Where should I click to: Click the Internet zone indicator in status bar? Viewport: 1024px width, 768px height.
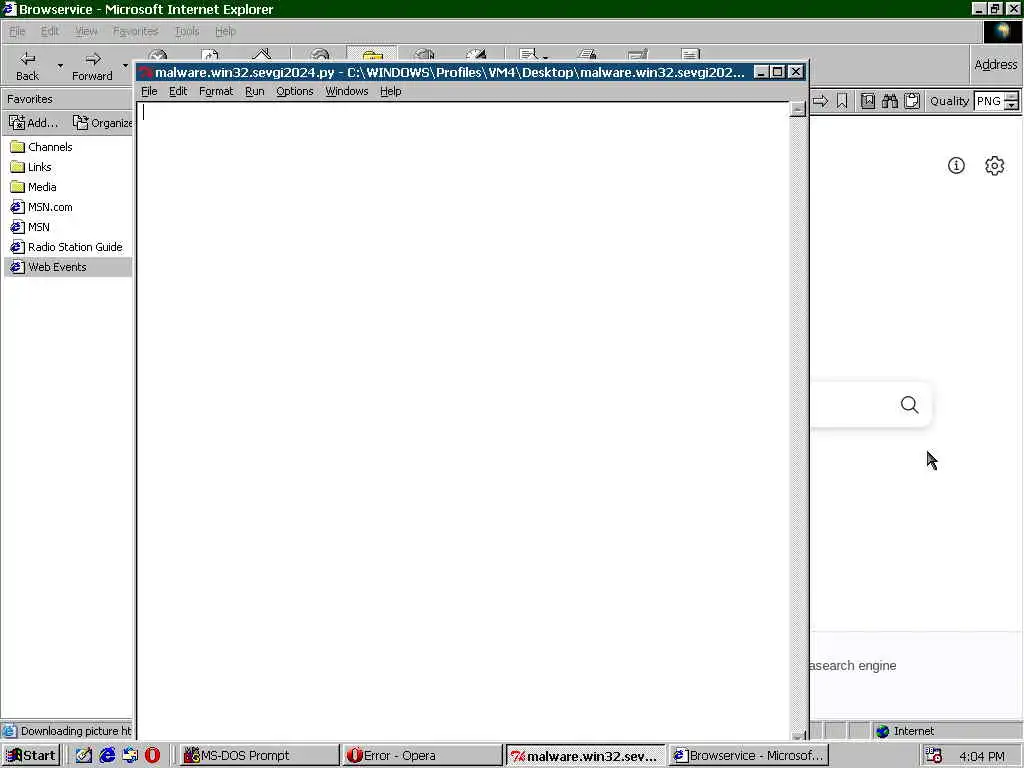(x=905, y=731)
